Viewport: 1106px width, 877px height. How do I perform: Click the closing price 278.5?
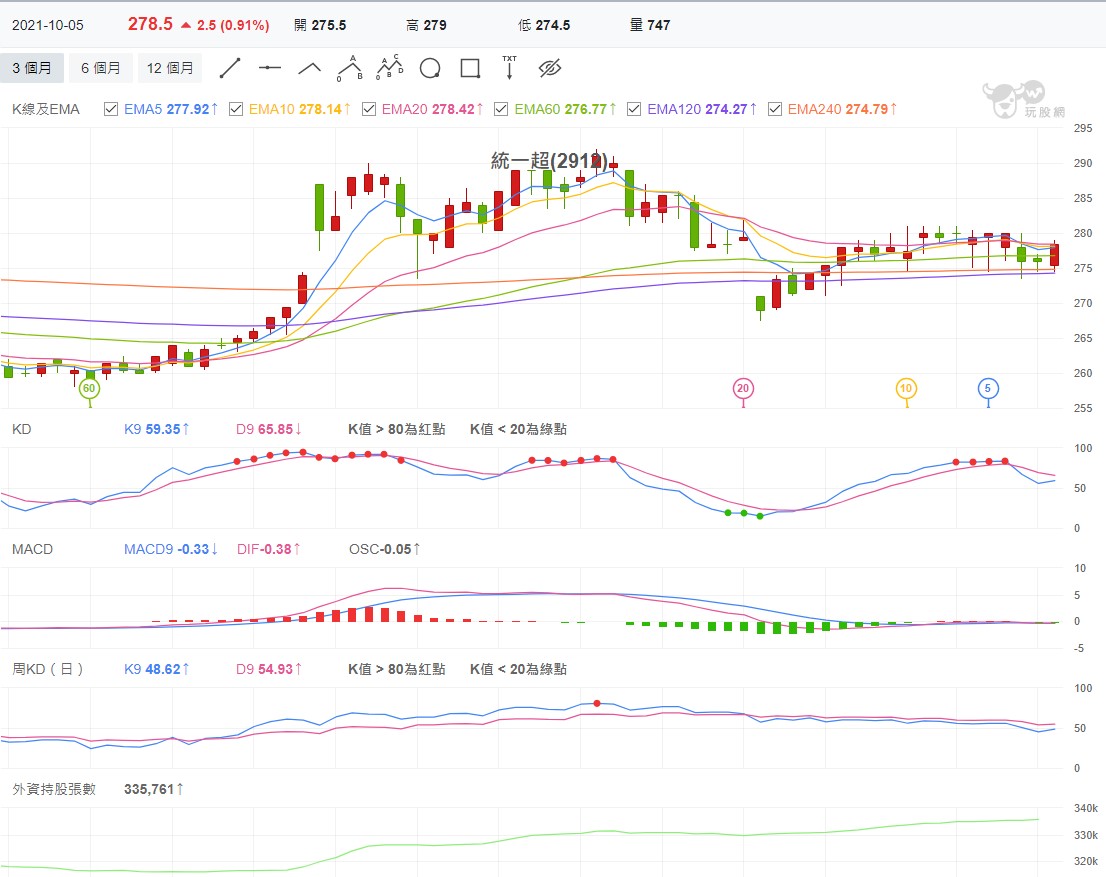pyautogui.click(x=150, y=24)
